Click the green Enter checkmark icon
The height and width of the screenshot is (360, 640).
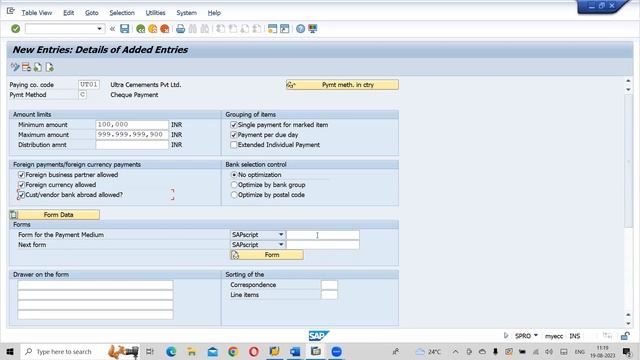click(x=16, y=29)
